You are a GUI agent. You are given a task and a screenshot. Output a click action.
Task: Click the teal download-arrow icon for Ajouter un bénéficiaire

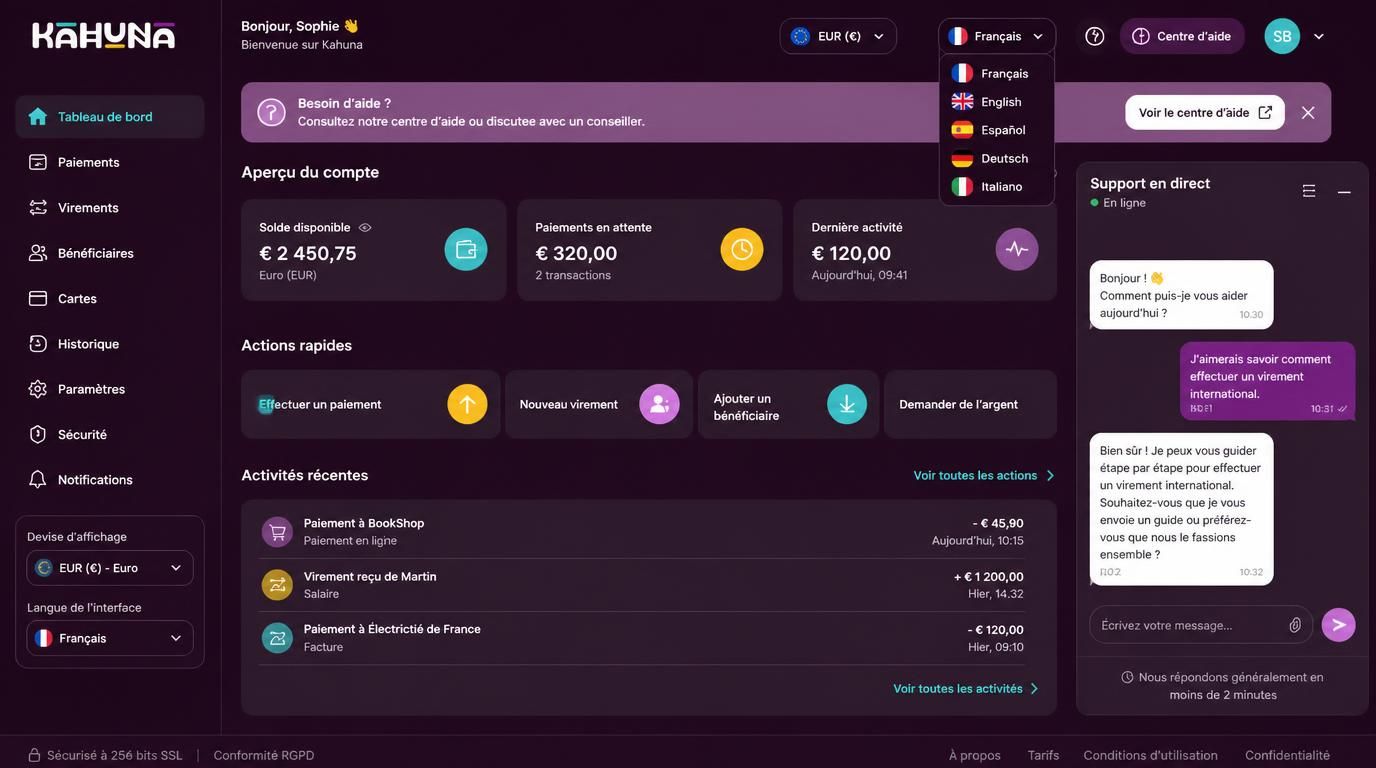click(x=847, y=404)
